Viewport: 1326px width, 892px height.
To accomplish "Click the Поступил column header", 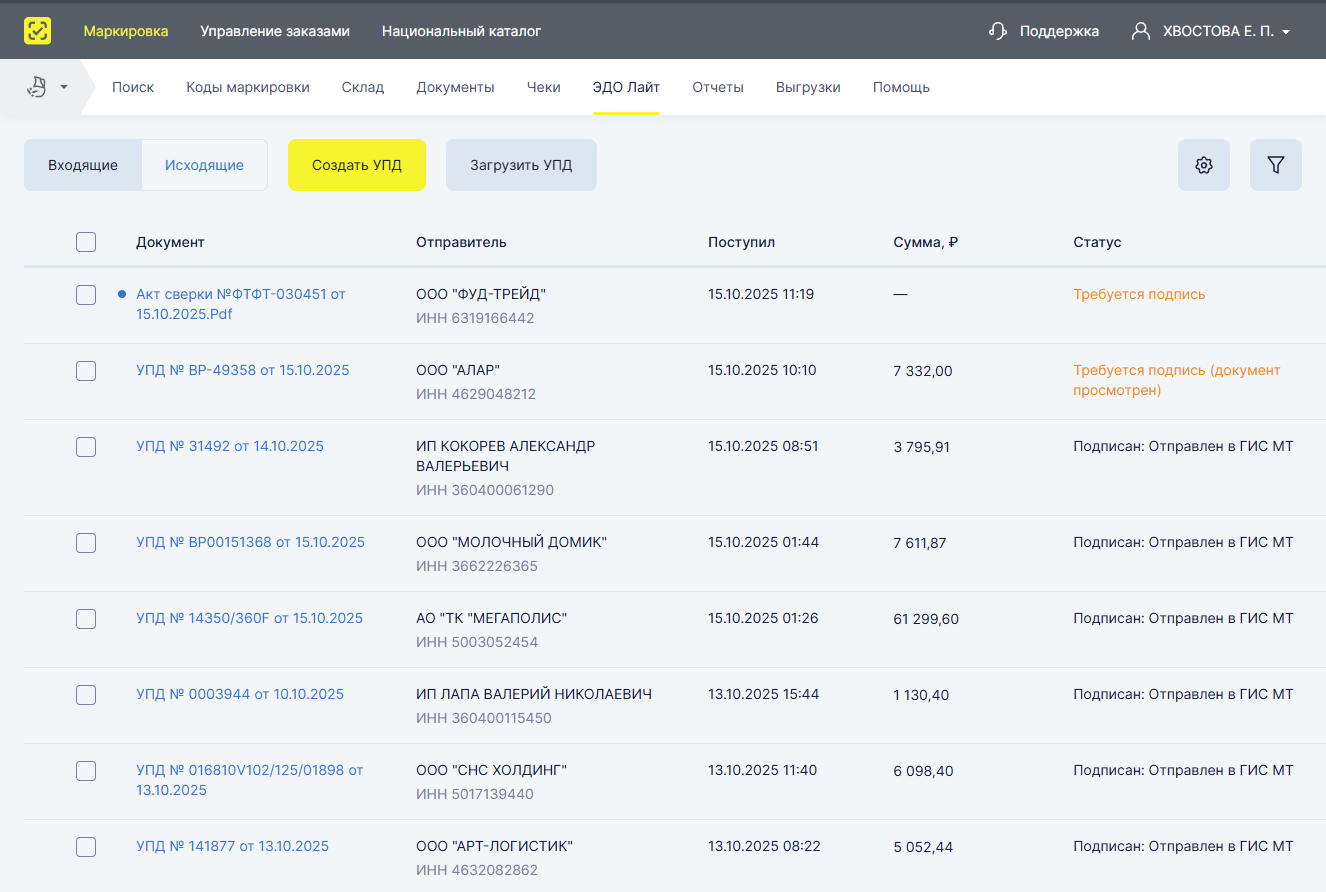I will tap(741, 242).
